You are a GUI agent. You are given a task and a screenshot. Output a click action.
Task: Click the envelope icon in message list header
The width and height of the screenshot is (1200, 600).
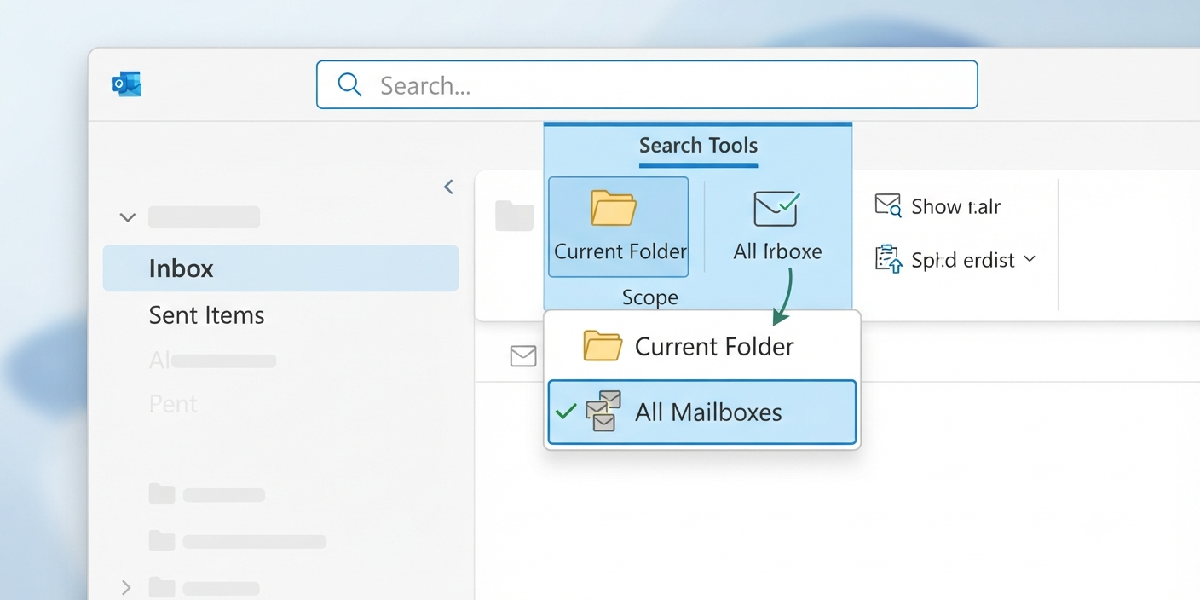523,355
